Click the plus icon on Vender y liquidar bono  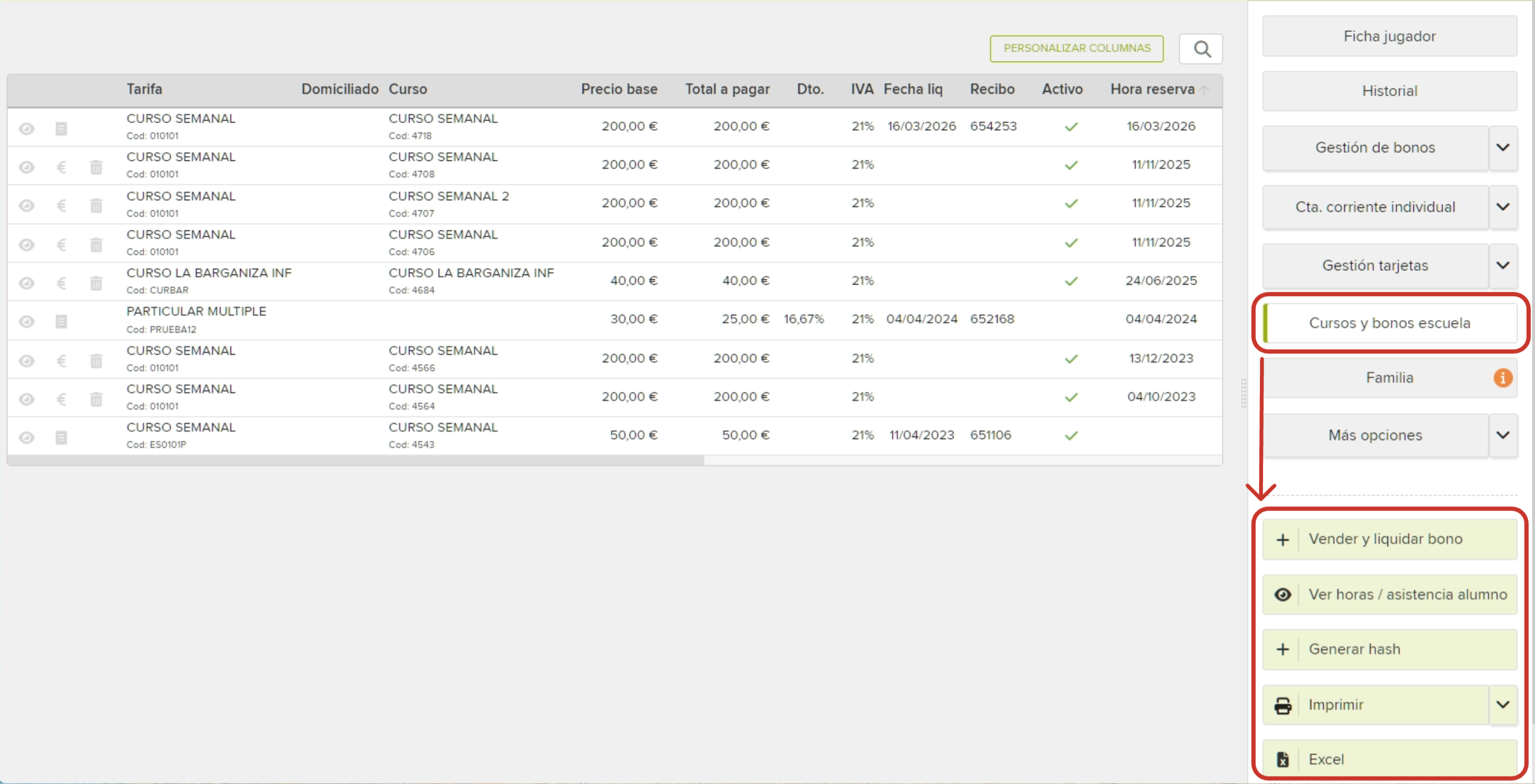tap(1282, 540)
